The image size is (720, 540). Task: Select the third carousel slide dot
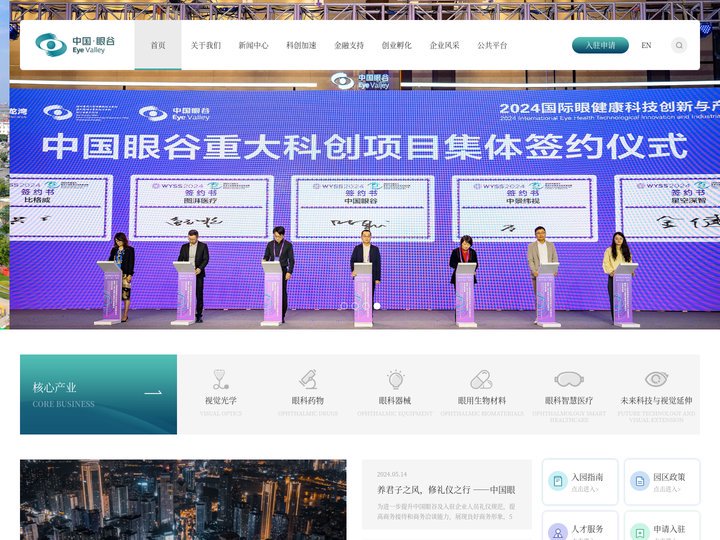[366, 306]
